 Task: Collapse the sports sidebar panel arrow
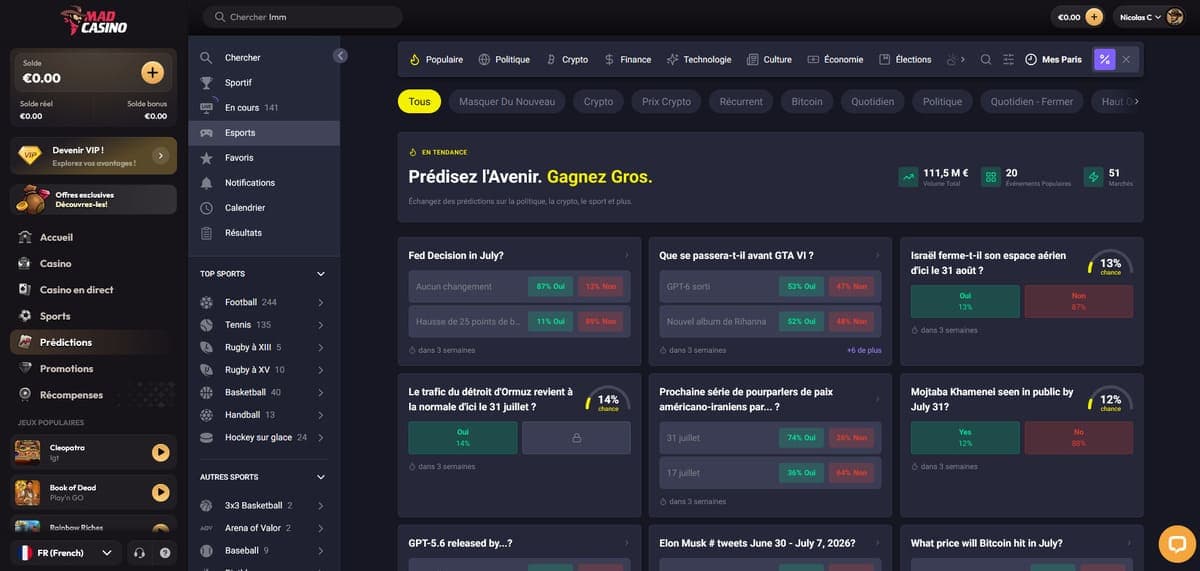pos(340,56)
